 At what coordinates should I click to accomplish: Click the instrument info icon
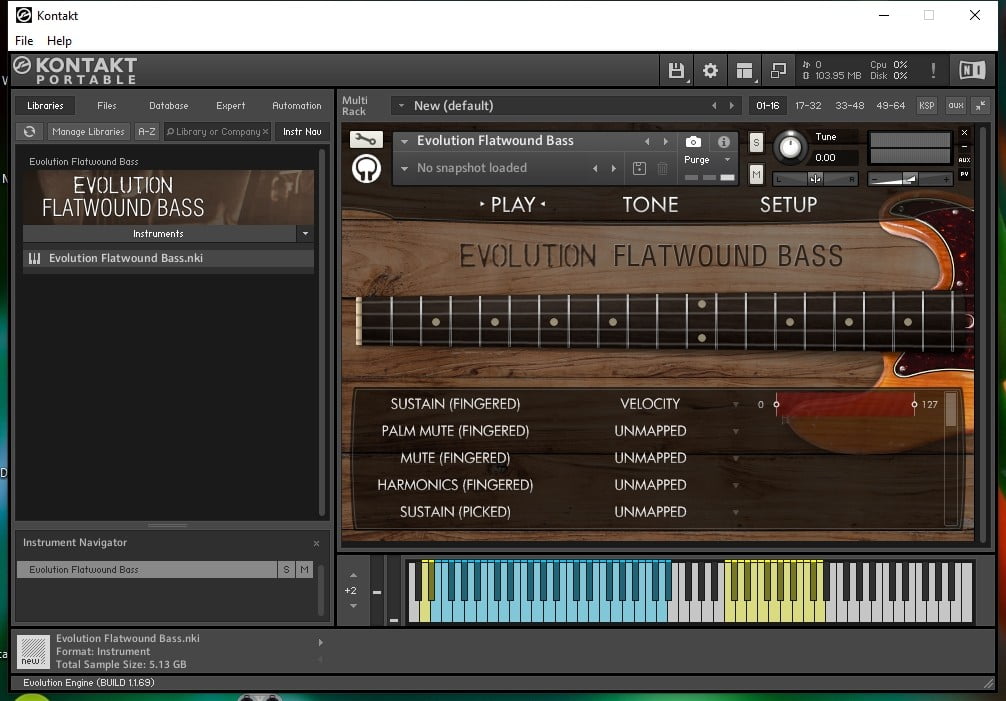tap(724, 142)
